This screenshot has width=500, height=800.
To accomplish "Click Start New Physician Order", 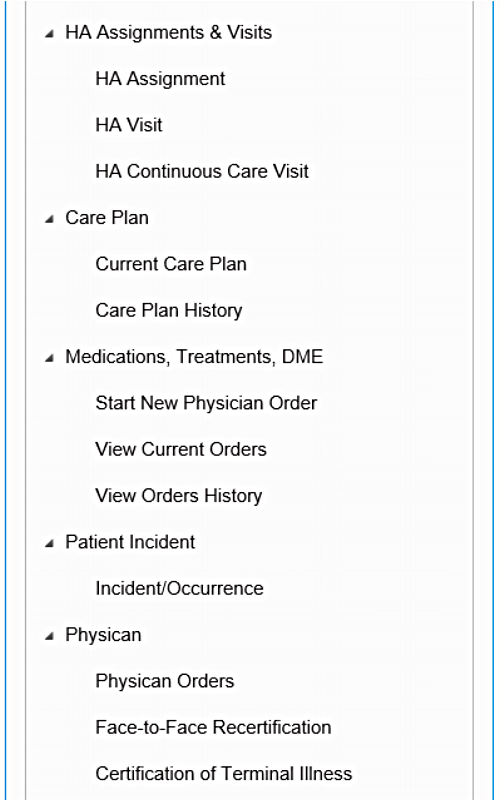I will coord(206,403).
